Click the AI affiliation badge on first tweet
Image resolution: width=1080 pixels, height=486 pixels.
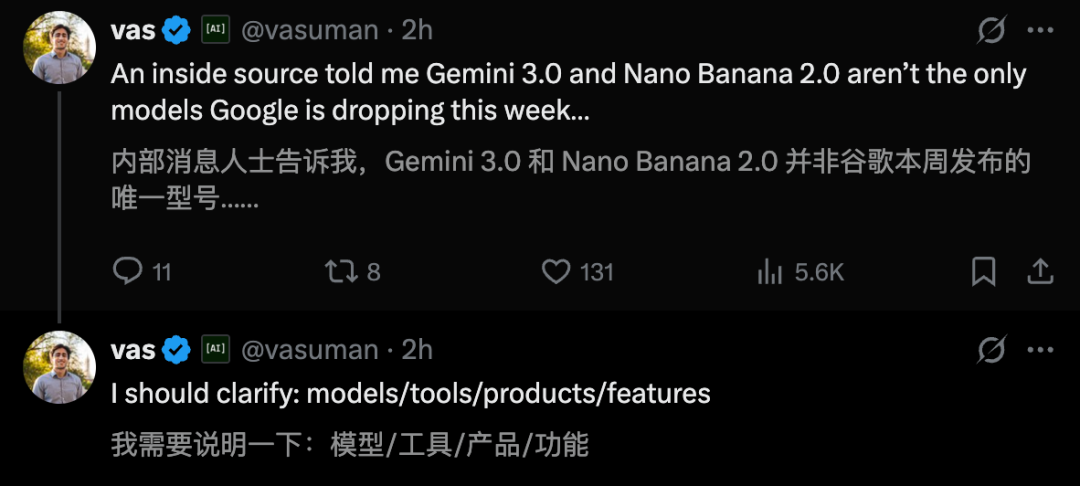click(215, 31)
